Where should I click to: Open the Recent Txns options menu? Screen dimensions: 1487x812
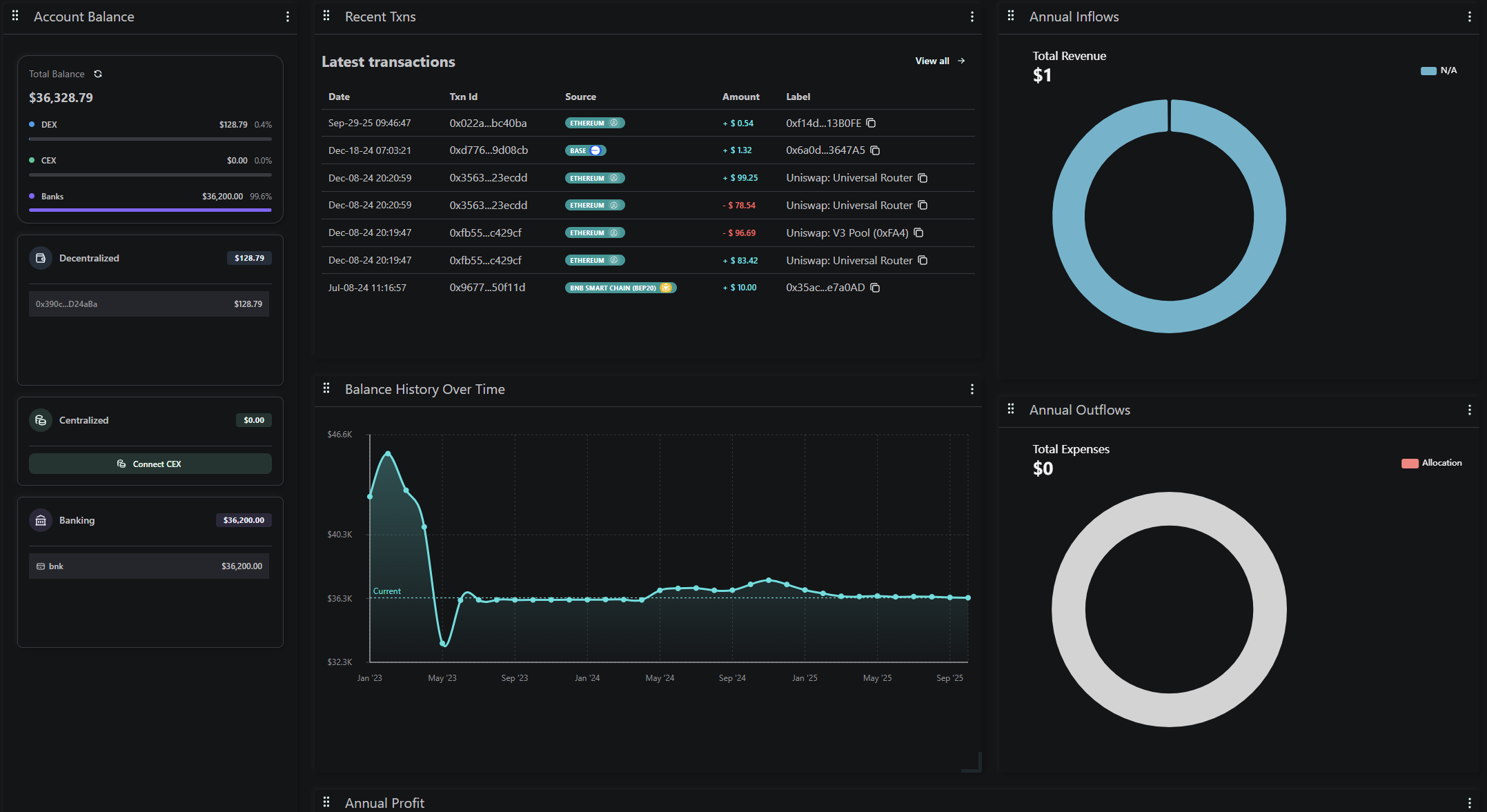point(972,17)
